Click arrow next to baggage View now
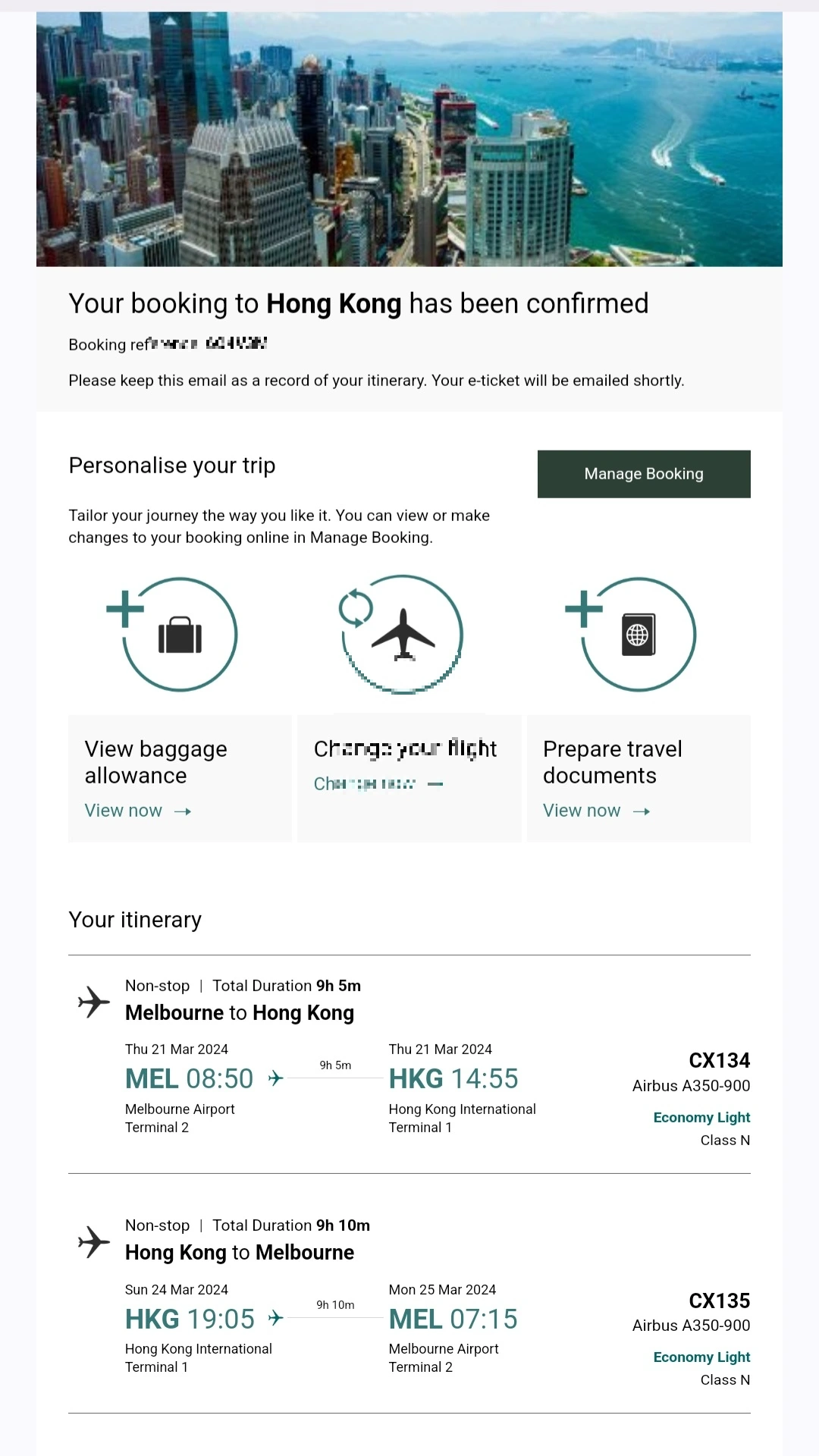Viewport: 819px width, 1456px height. (183, 811)
